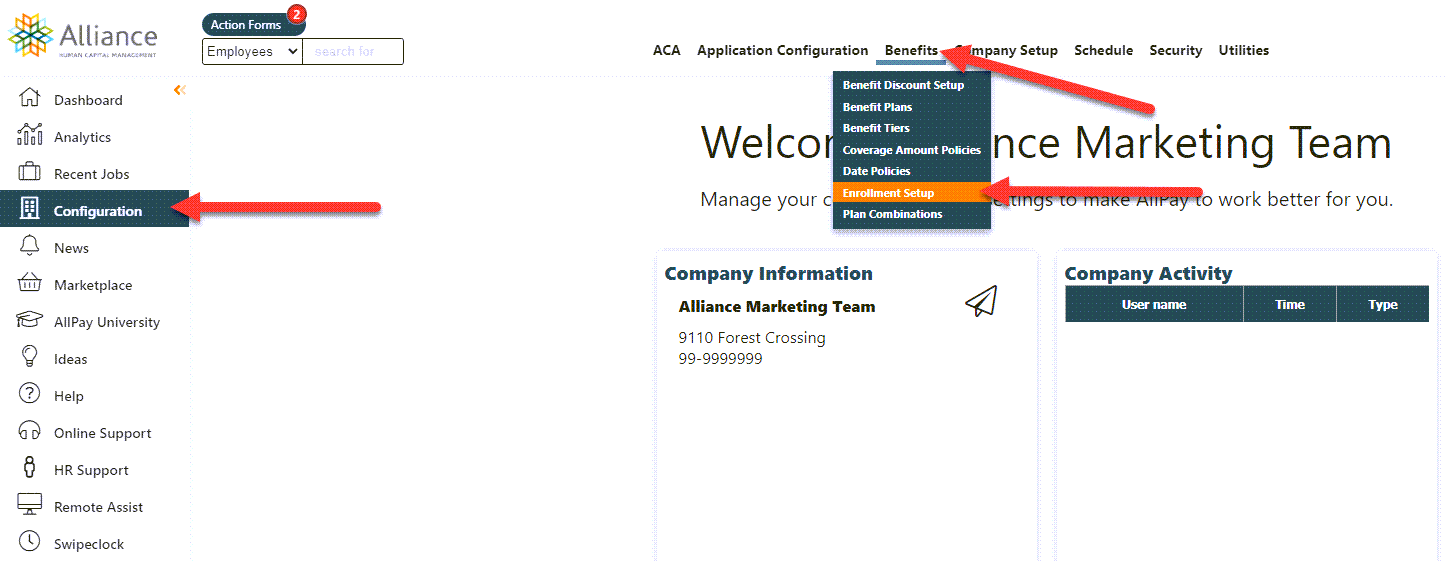Sort by the Type column header
1445x561 pixels.
tap(1383, 304)
